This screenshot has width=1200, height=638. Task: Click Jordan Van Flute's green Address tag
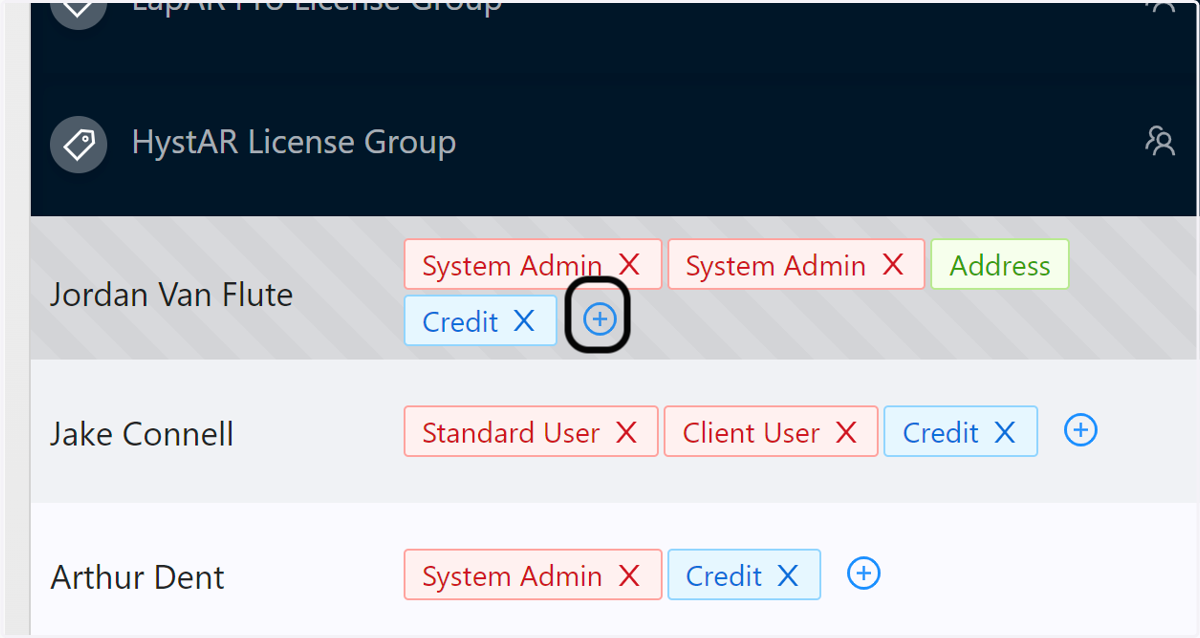point(1000,265)
